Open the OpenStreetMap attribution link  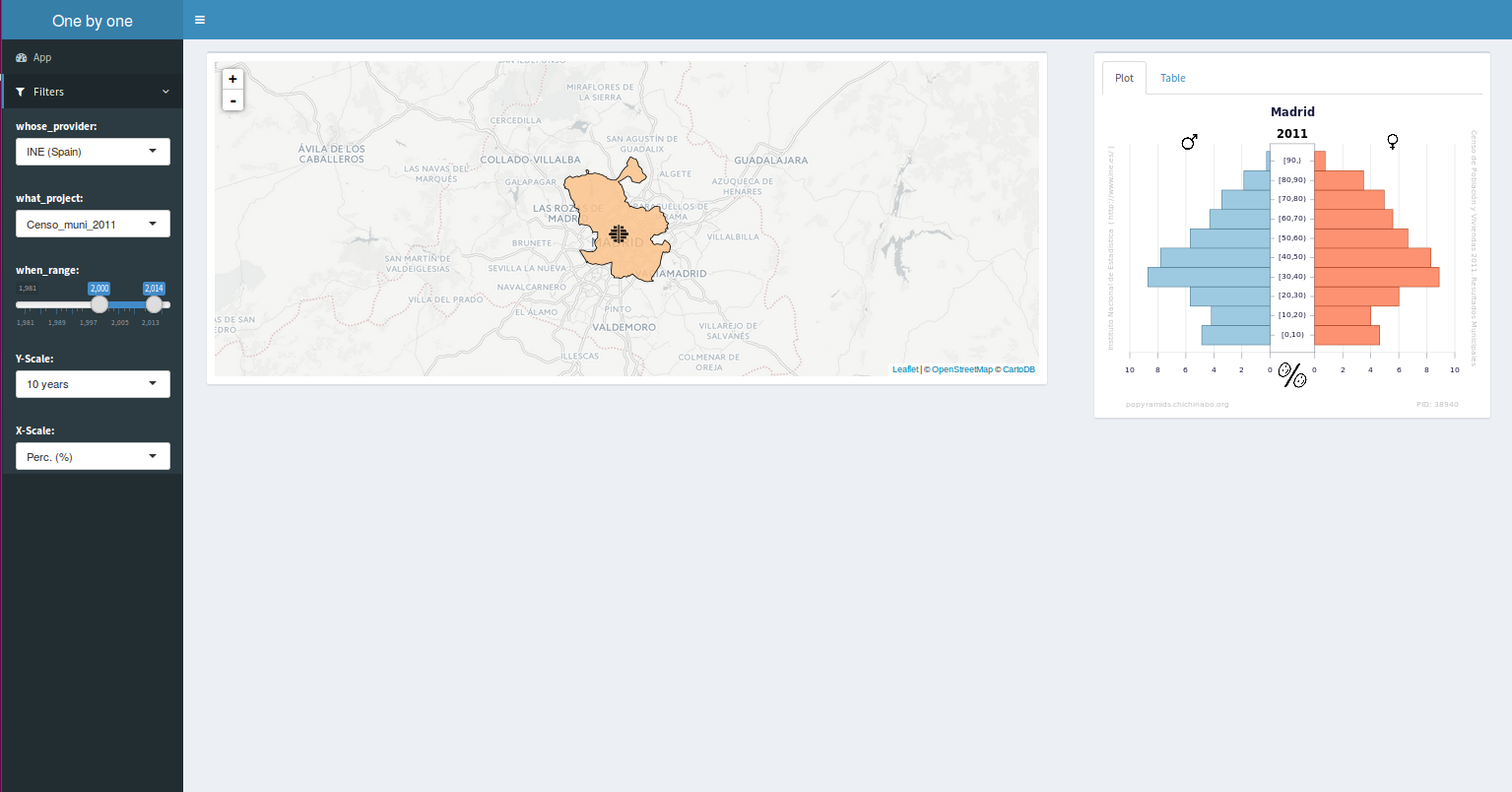click(961, 369)
